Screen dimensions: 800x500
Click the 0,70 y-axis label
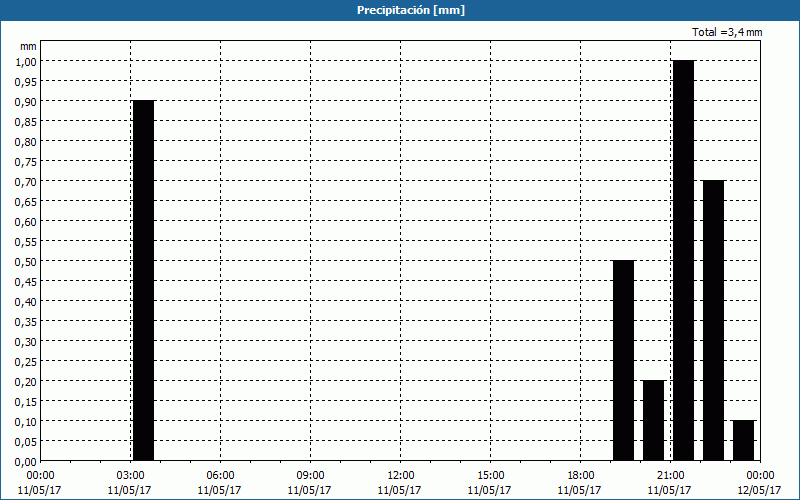click(26, 181)
